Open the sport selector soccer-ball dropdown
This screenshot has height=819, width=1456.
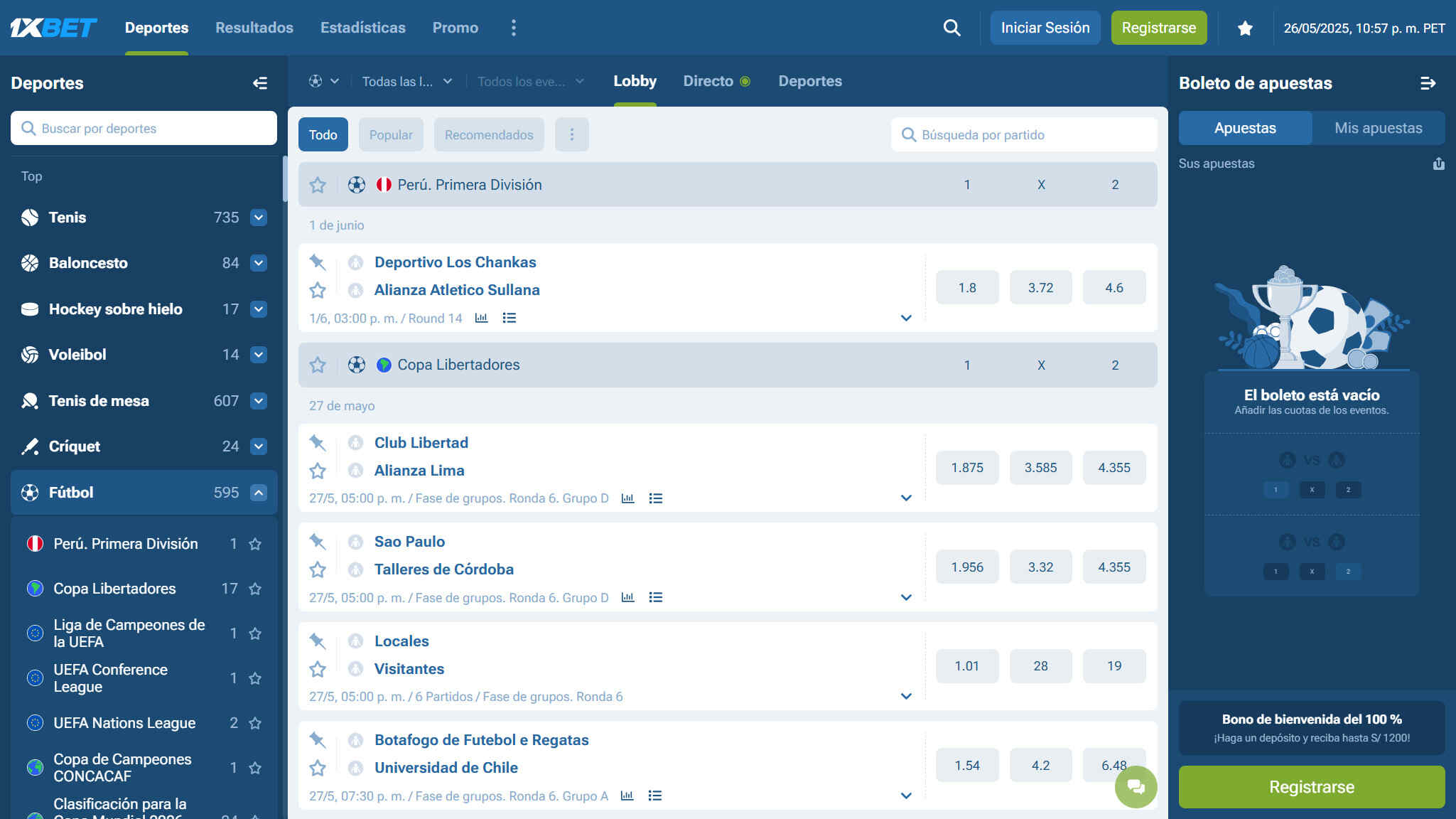point(323,82)
